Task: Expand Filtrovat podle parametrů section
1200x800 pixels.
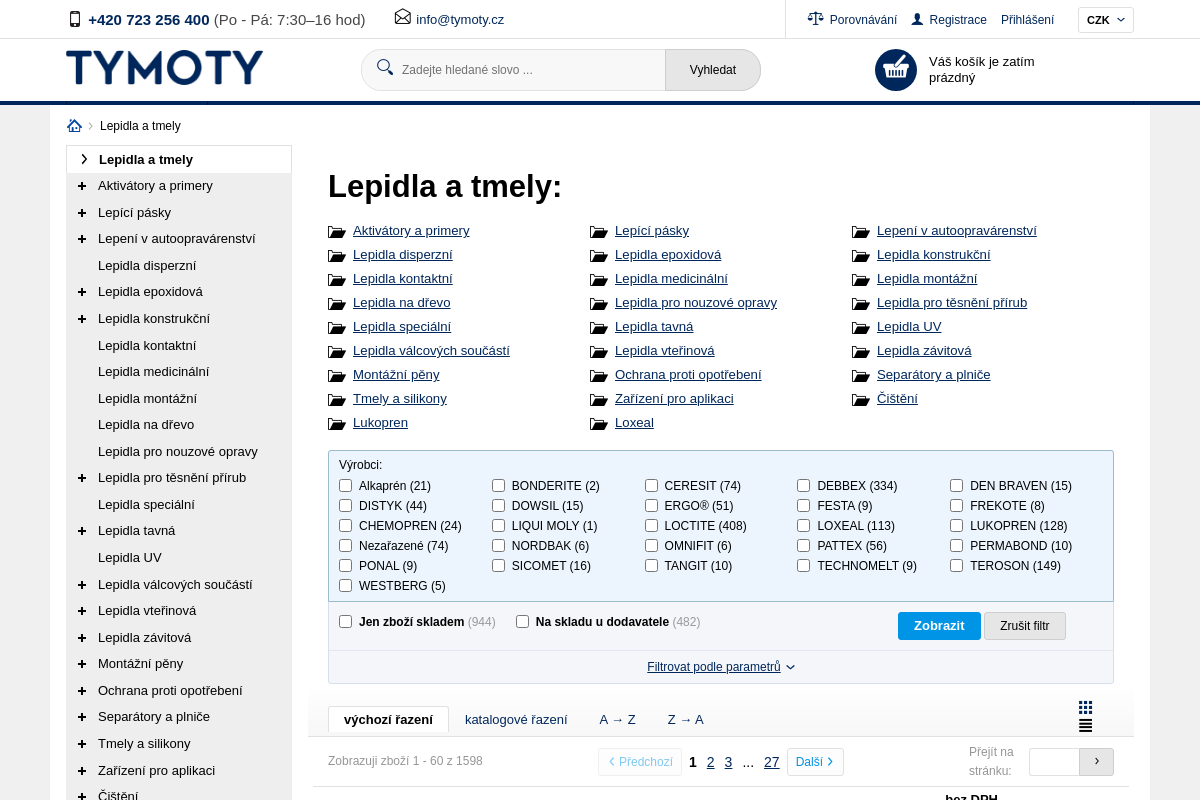Action: pyautogui.click(x=720, y=667)
